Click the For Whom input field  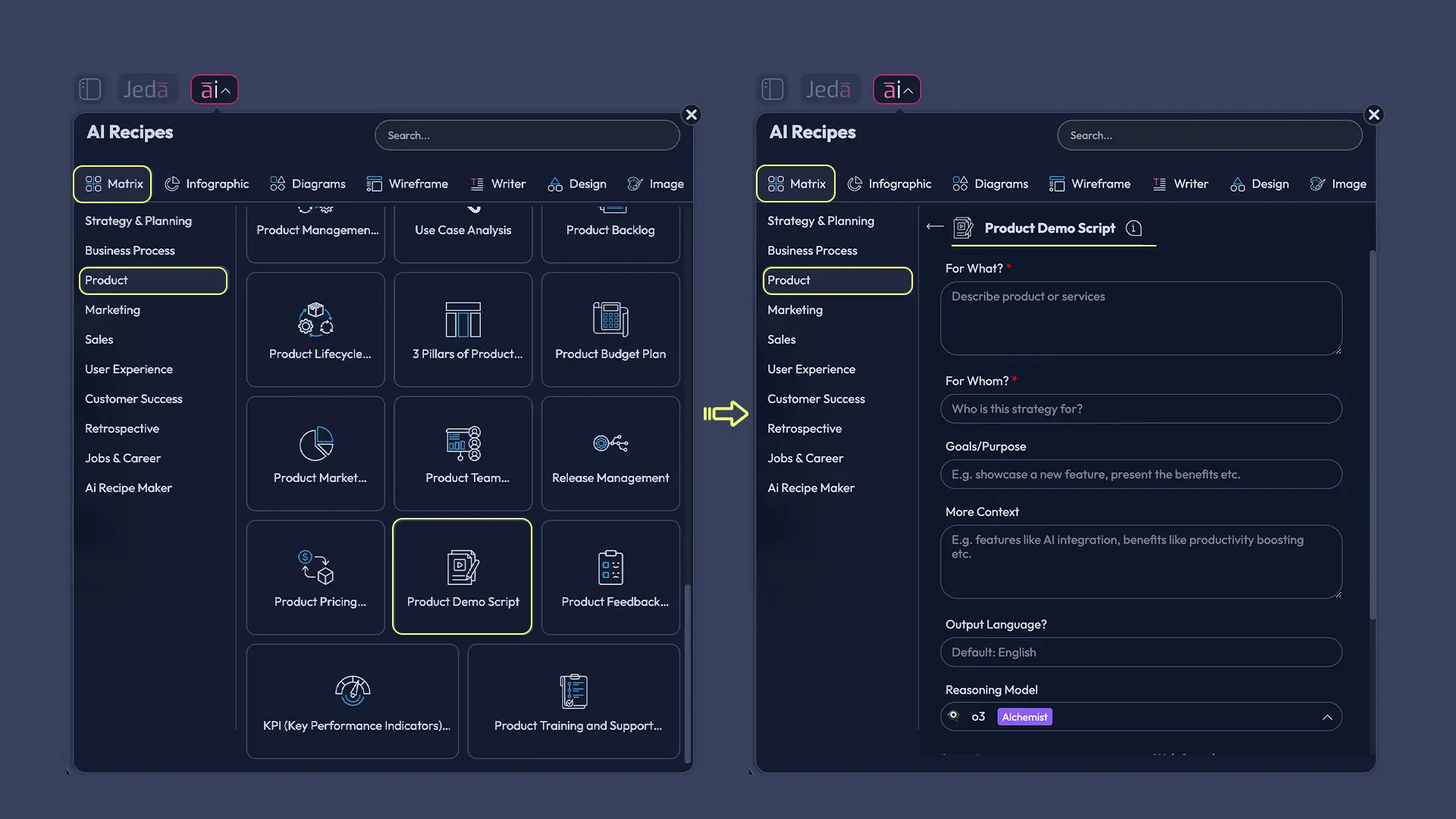[x=1141, y=409]
